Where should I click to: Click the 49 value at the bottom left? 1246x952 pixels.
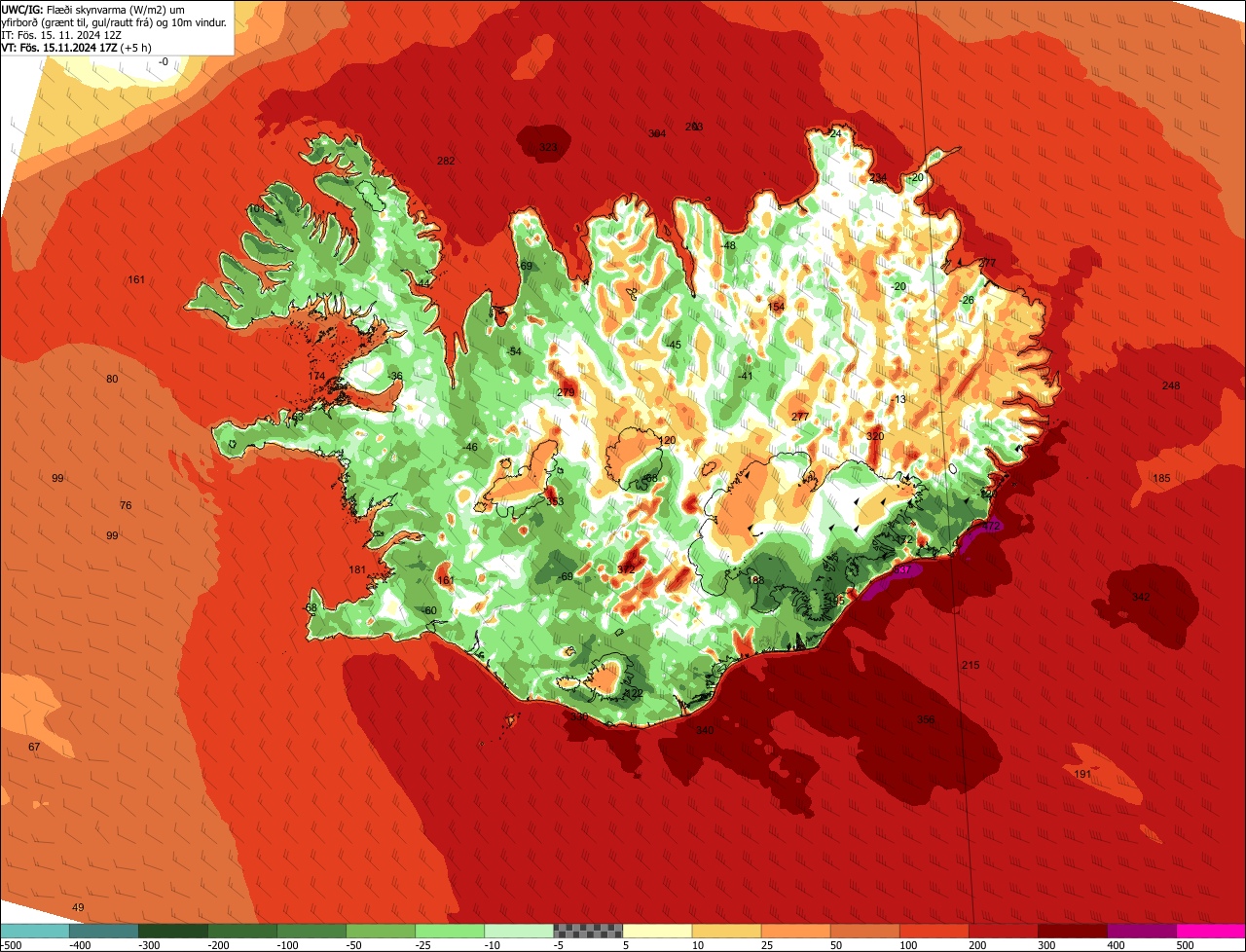point(79,907)
